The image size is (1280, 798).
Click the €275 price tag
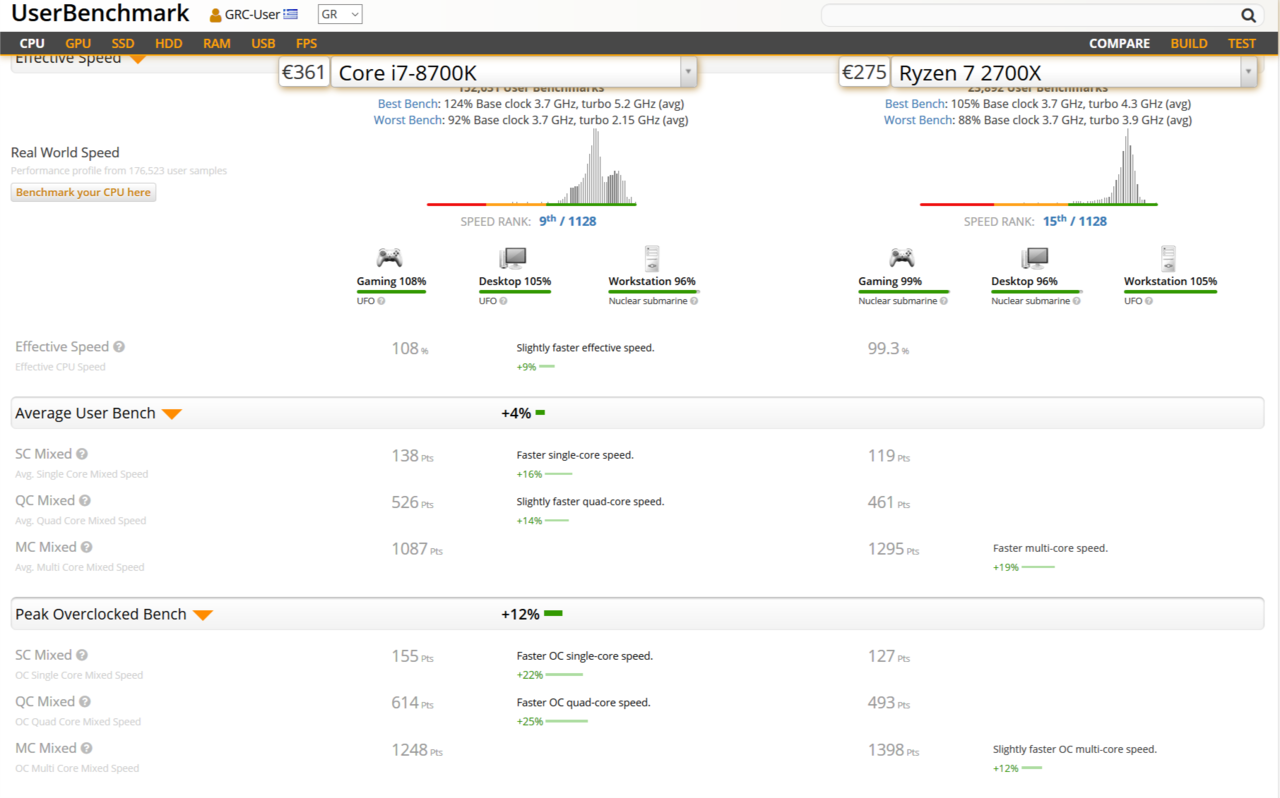point(864,72)
